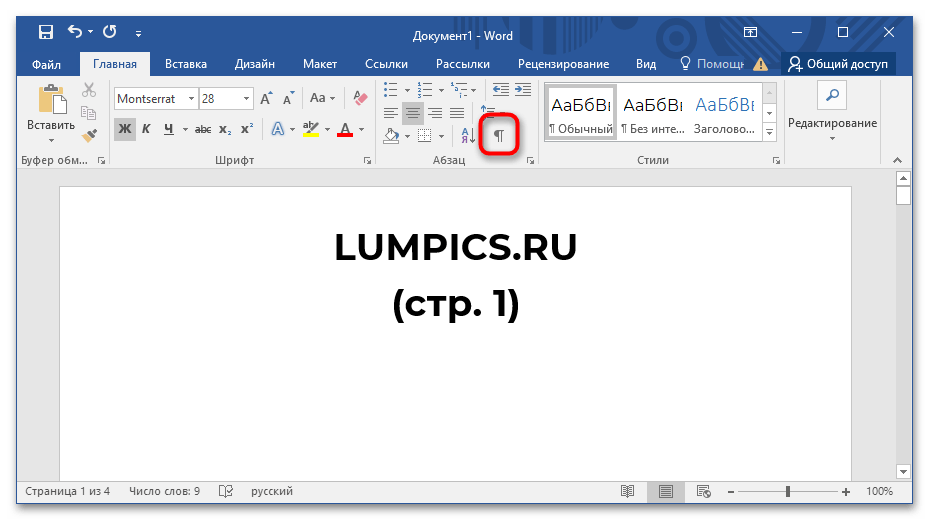This screenshot has height=520, width=929.
Task: Select the Без интервала style
Action: coord(653,112)
